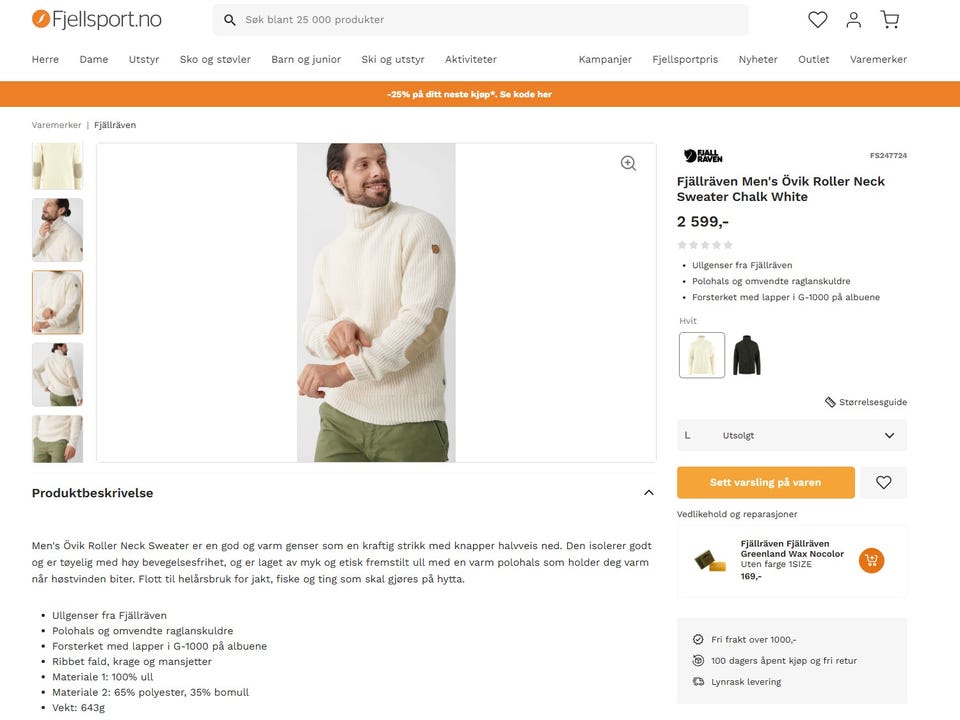960x720 pixels.
Task: Open the Herre menu
Action: pyautogui.click(x=45, y=59)
